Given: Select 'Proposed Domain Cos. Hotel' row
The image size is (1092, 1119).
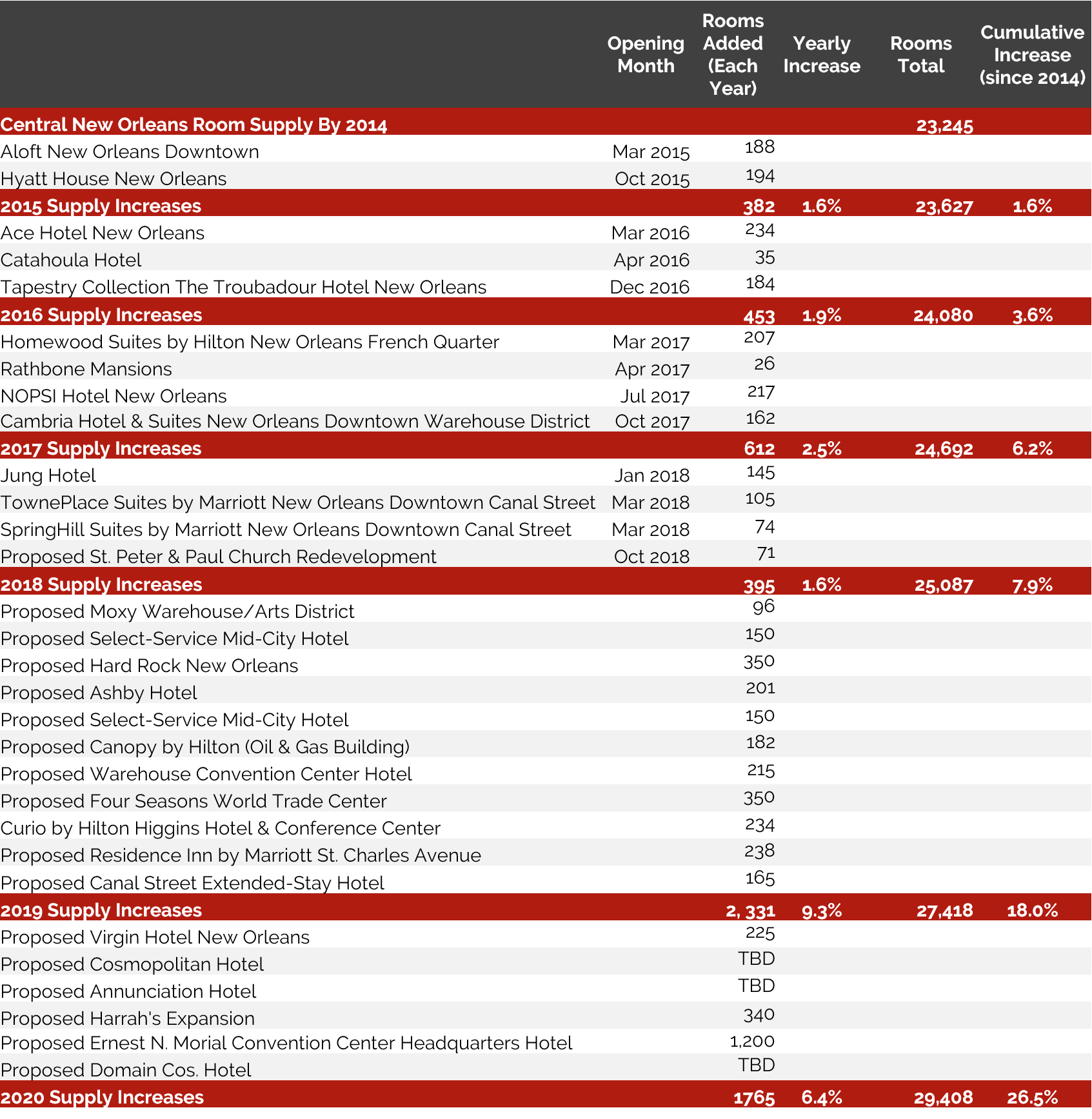Looking at the screenshot, I should click(126, 1070).
